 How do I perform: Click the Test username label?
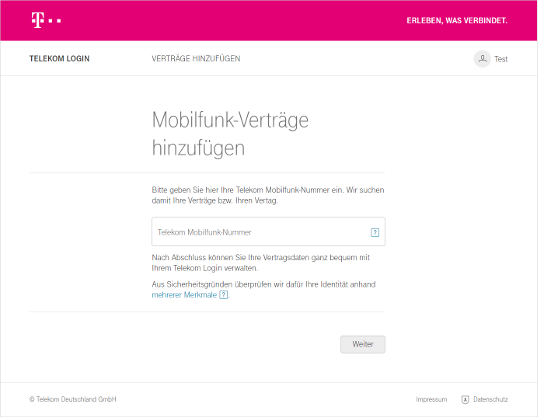click(501, 59)
